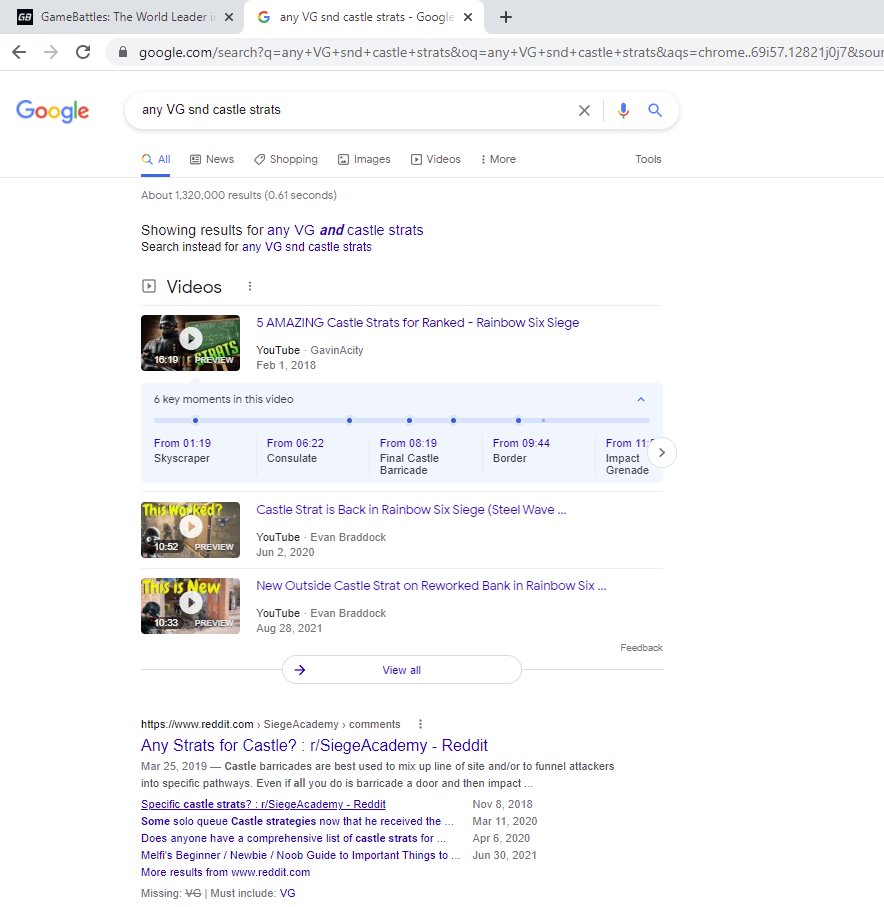Viewport: 884px width, 907px height.
Task: Click the browser forward arrow
Action: [x=51, y=52]
